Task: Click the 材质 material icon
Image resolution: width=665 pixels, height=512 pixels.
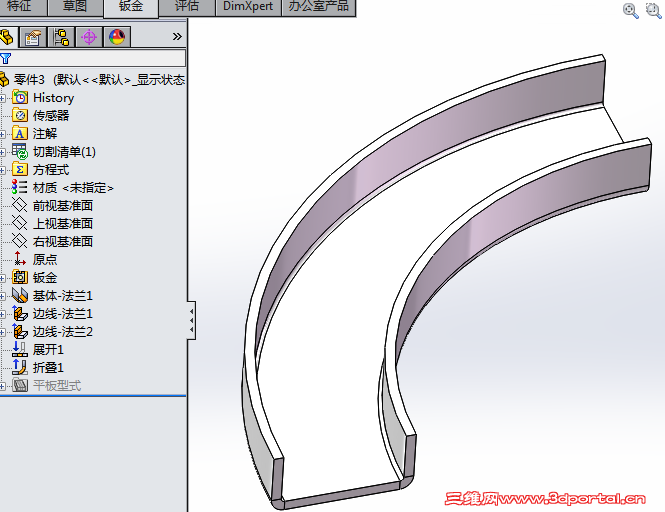Action: point(20,187)
